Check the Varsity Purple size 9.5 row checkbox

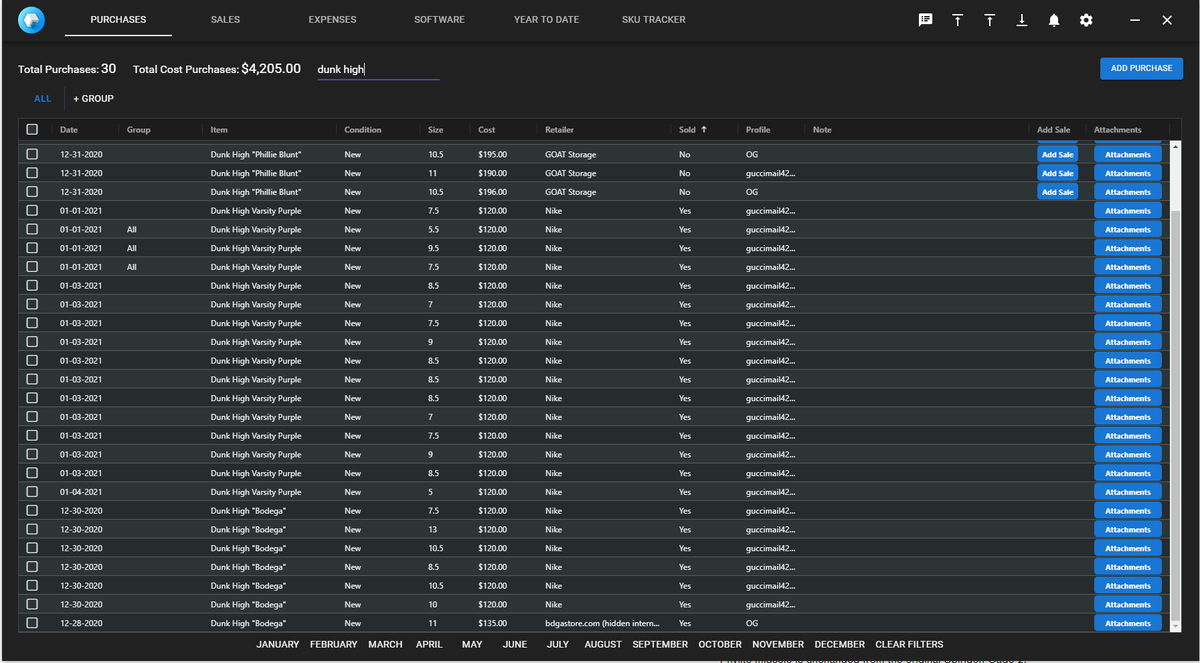point(32,248)
